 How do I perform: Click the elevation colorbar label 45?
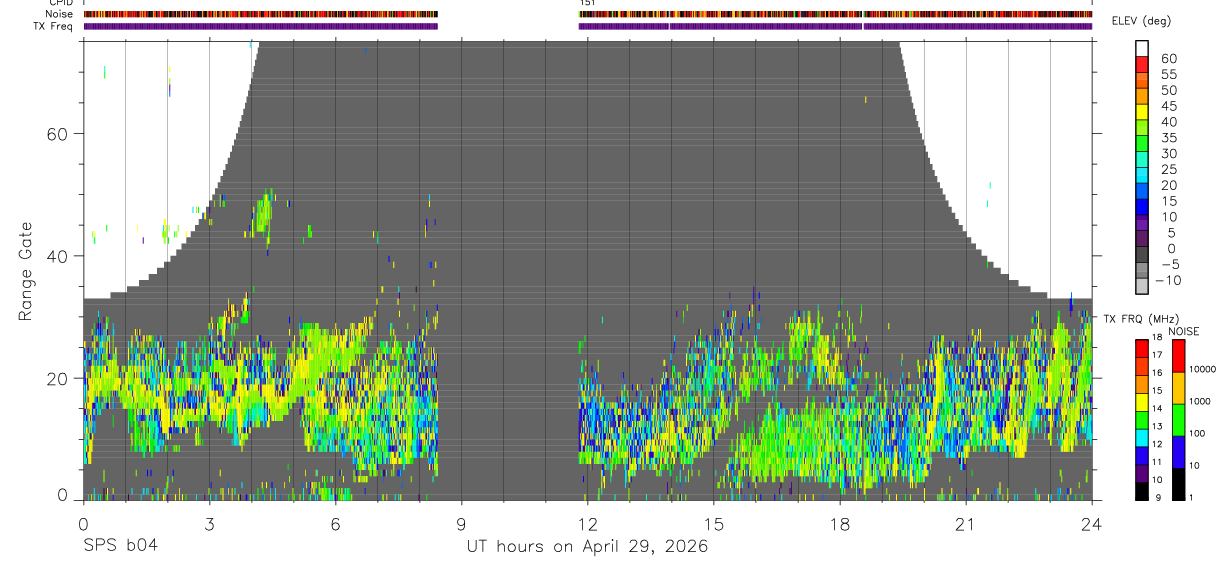coord(1168,106)
